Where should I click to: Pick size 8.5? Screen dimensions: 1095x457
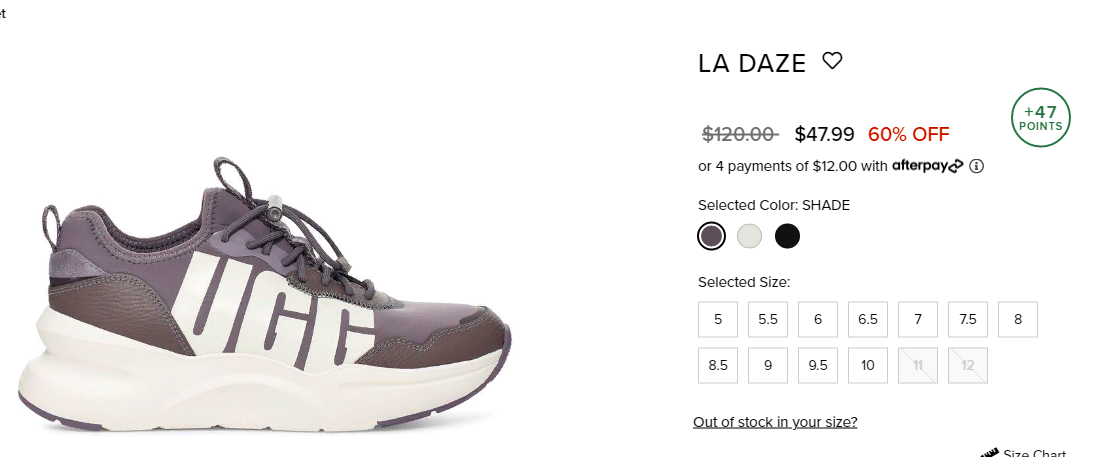[x=718, y=365]
